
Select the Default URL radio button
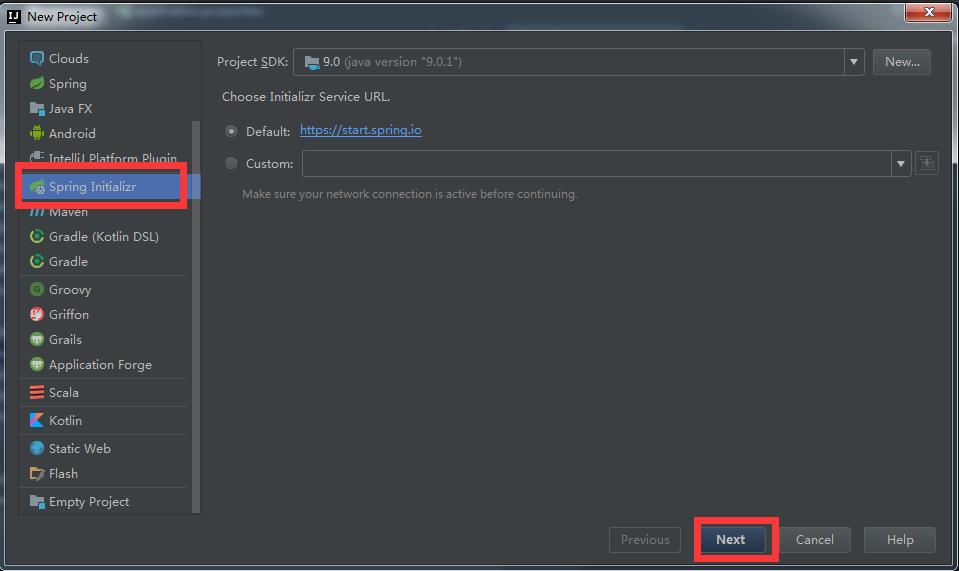coord(231,131)
